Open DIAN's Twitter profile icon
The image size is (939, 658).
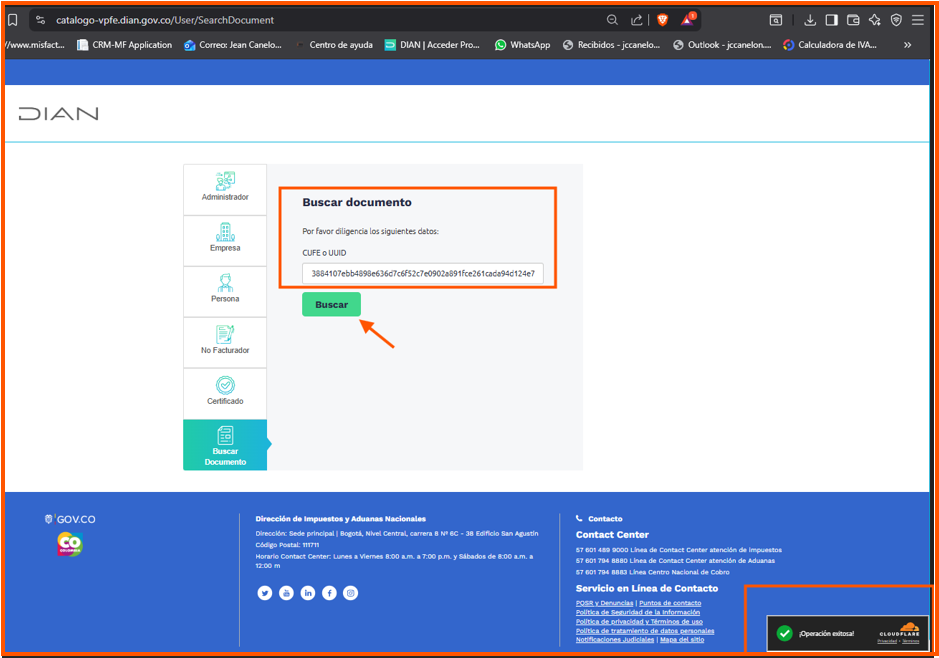265,593
